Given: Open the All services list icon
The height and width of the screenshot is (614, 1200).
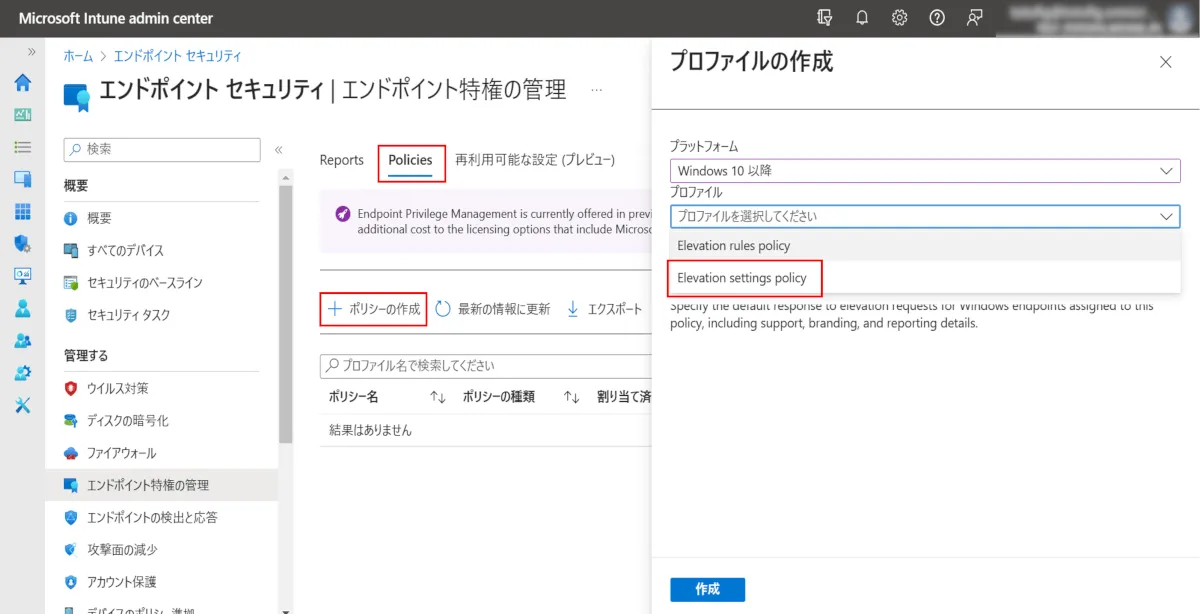Looking at the screenshot, I should (22, 147).
